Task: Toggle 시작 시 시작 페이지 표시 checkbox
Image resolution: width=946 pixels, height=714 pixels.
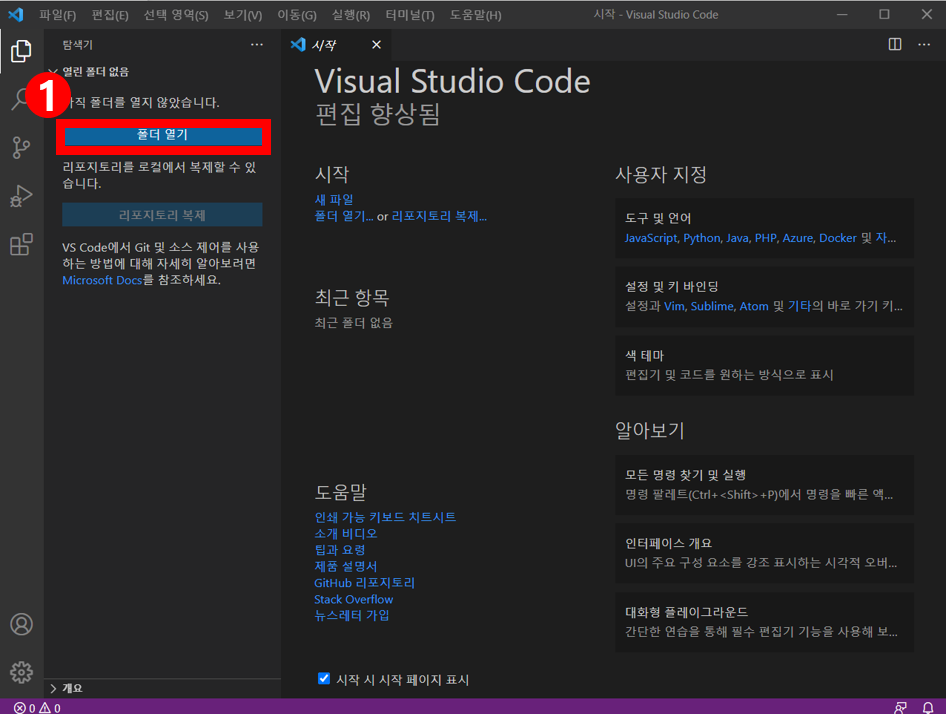Action: pos(324,678)
